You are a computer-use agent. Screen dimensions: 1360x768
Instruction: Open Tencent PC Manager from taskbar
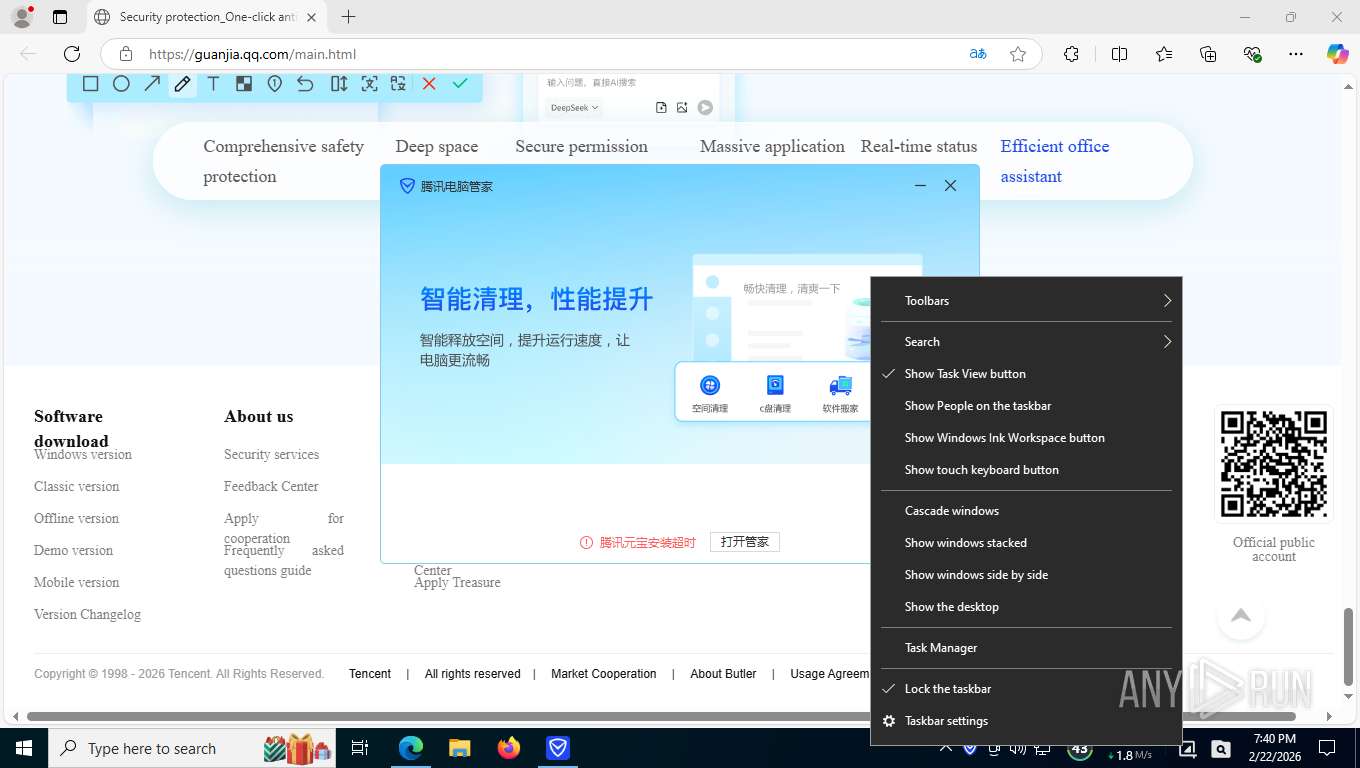pos(557,747)
